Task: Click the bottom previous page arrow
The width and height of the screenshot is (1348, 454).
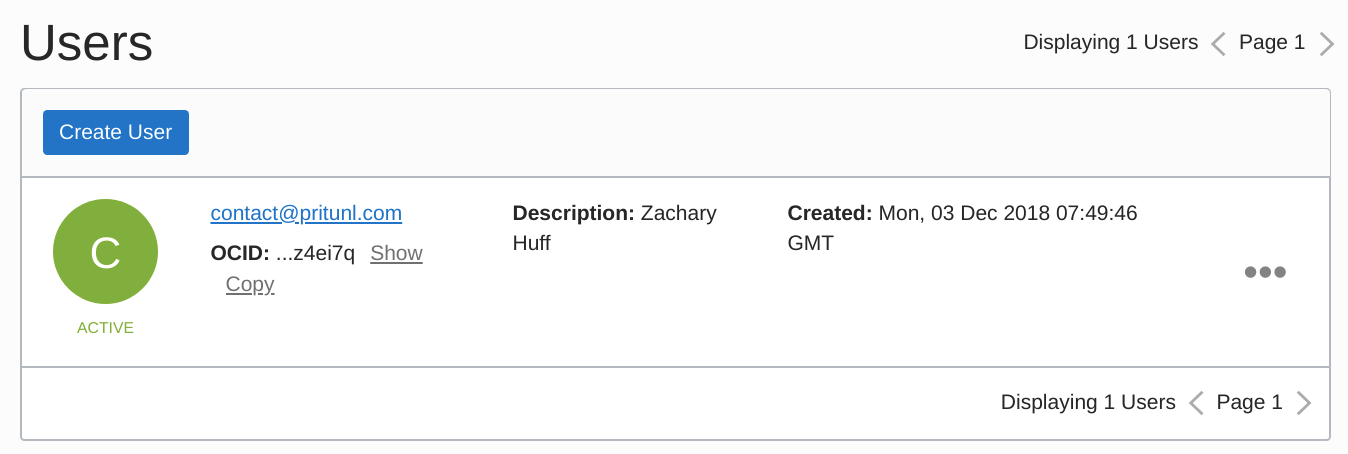Action: (1196, 403)
